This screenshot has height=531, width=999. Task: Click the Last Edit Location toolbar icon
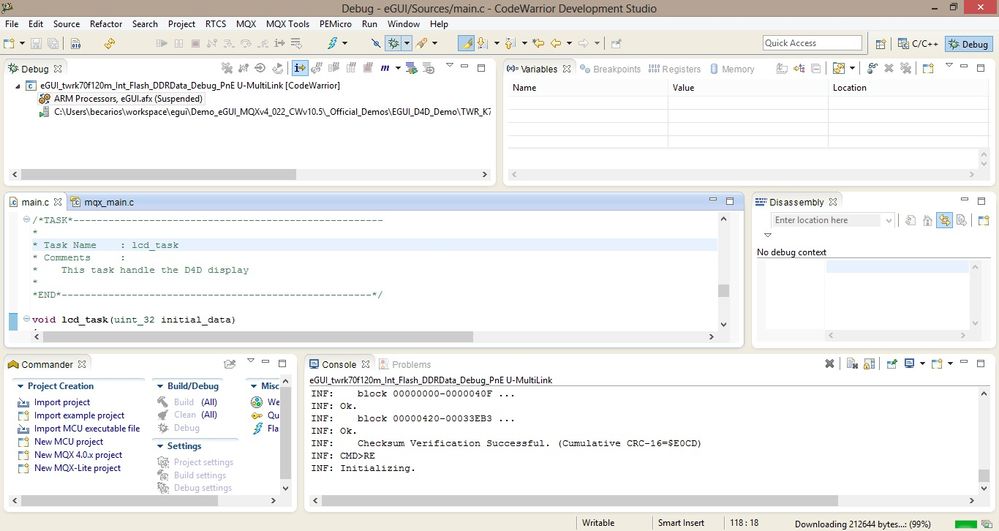point(538,43)
